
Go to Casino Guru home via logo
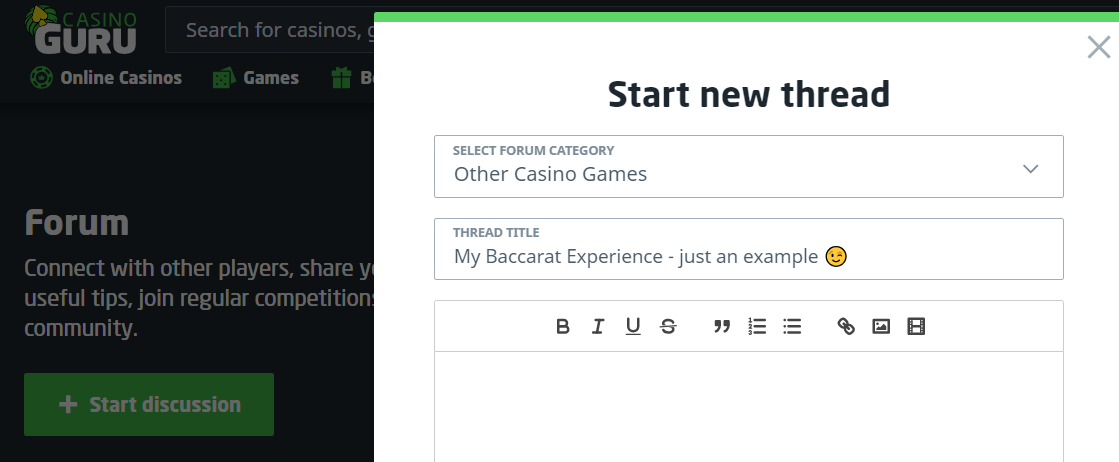click(80, 30)
